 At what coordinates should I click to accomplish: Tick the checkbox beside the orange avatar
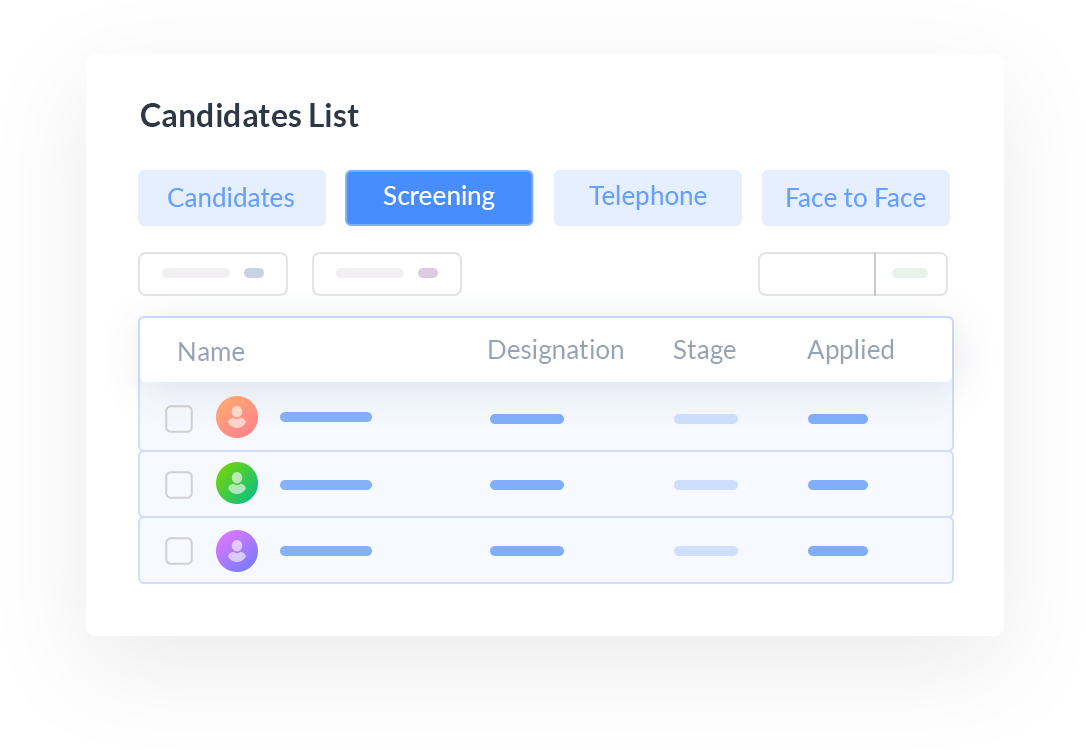click(179, 419)
